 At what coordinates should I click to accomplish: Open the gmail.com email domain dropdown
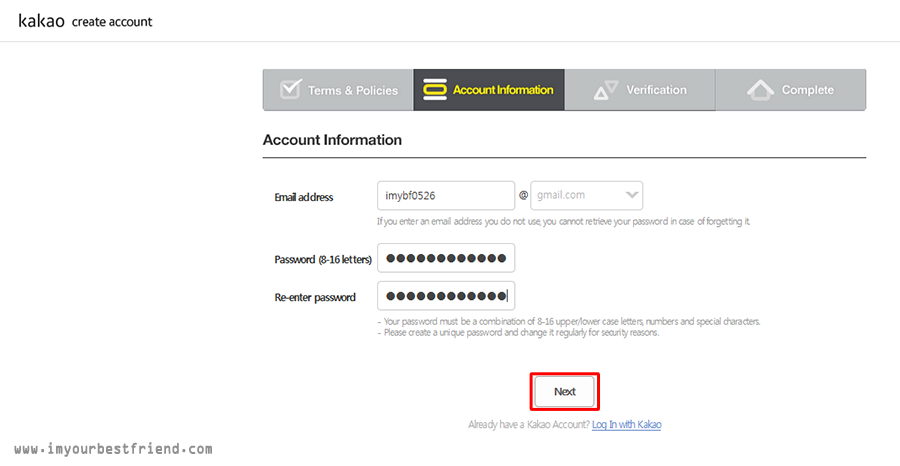tap(587, 195)
